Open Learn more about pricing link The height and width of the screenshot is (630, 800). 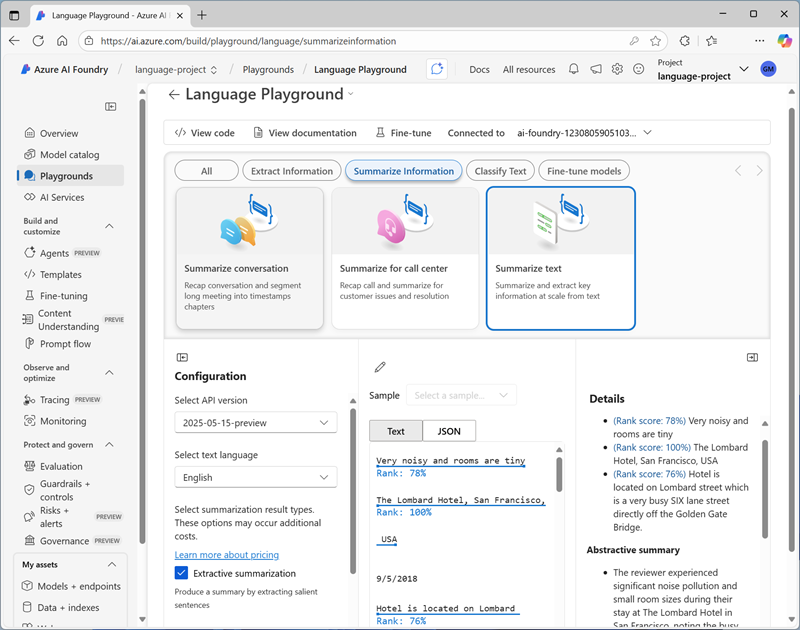[226, 555]
